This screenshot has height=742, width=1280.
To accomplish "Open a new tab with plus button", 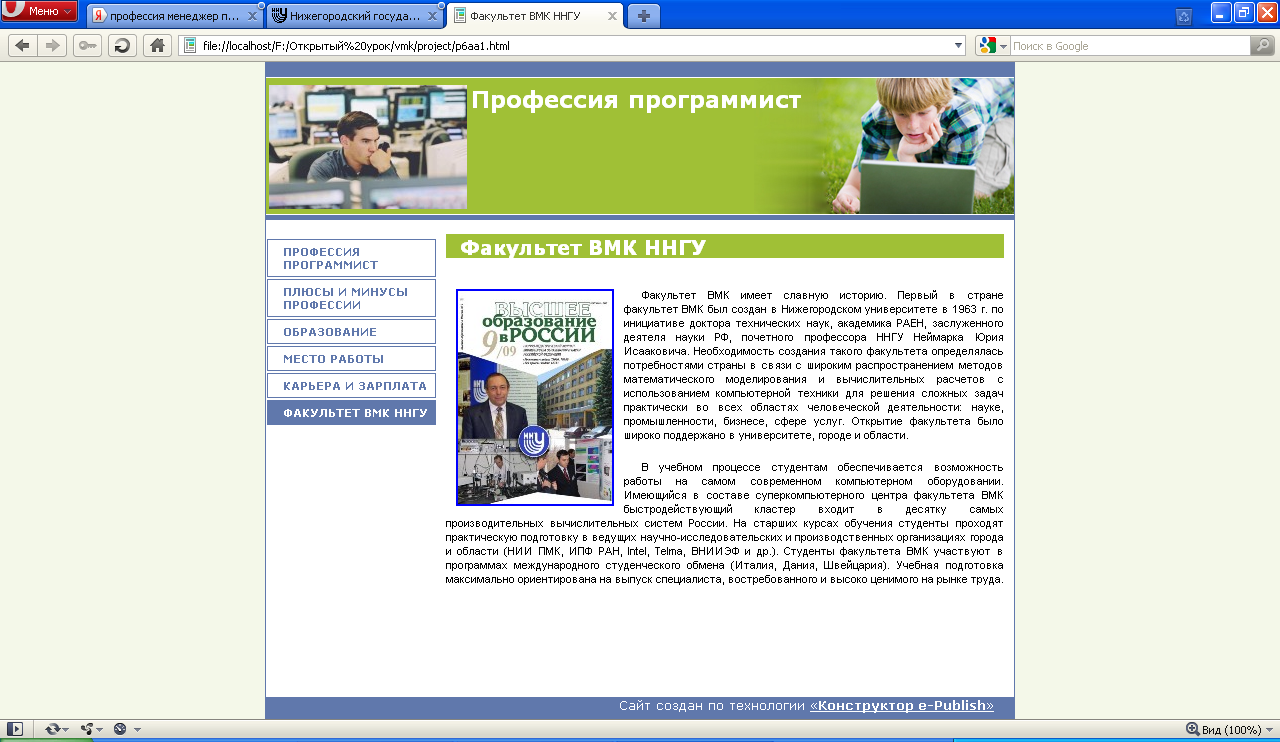I will 644,16.
